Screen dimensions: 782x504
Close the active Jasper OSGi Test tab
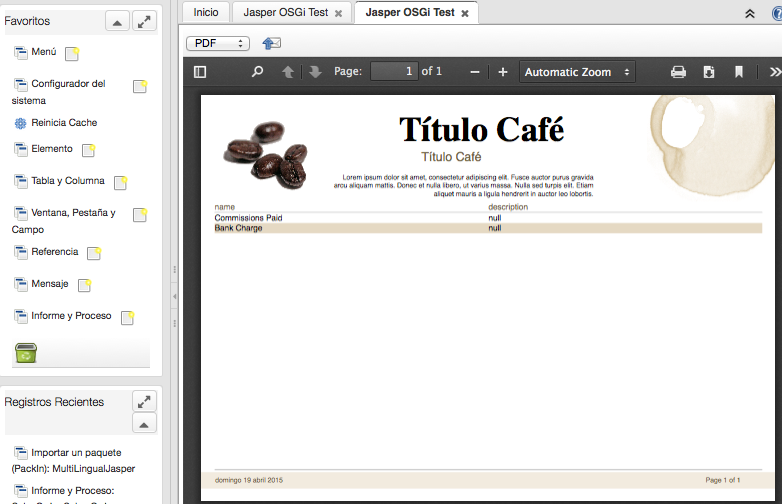[x=465, y=13]
